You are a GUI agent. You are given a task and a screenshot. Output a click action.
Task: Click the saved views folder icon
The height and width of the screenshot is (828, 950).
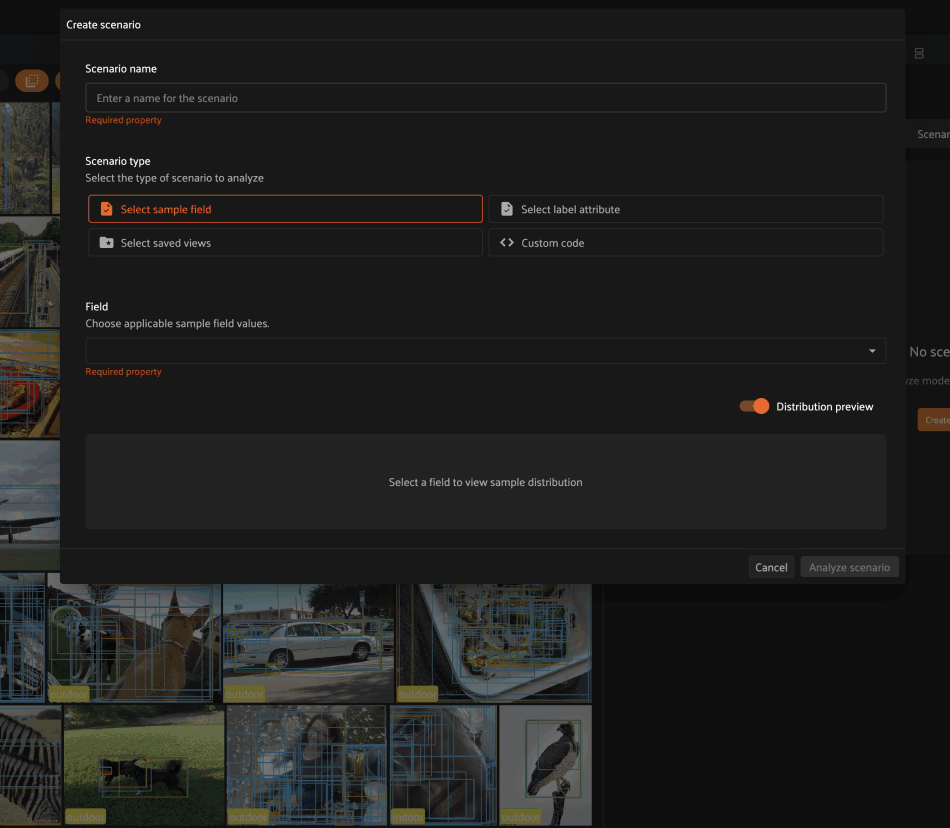click(107, 243)
